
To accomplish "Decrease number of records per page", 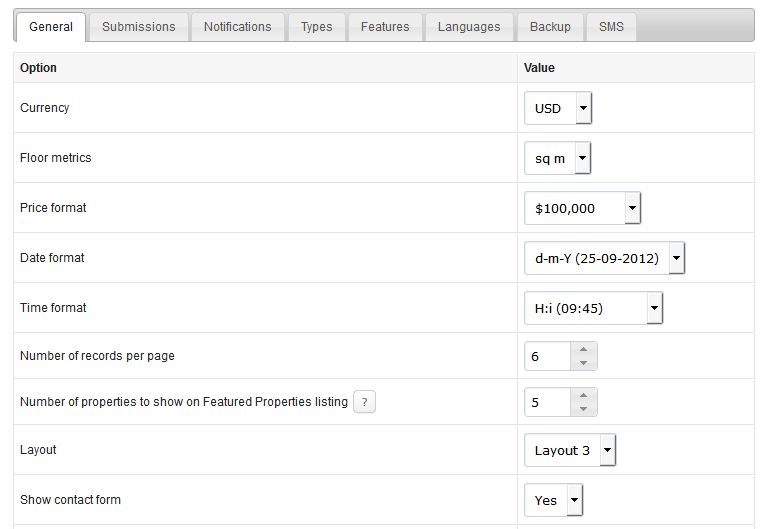I will pyautogui.click(x=583, y=363).
